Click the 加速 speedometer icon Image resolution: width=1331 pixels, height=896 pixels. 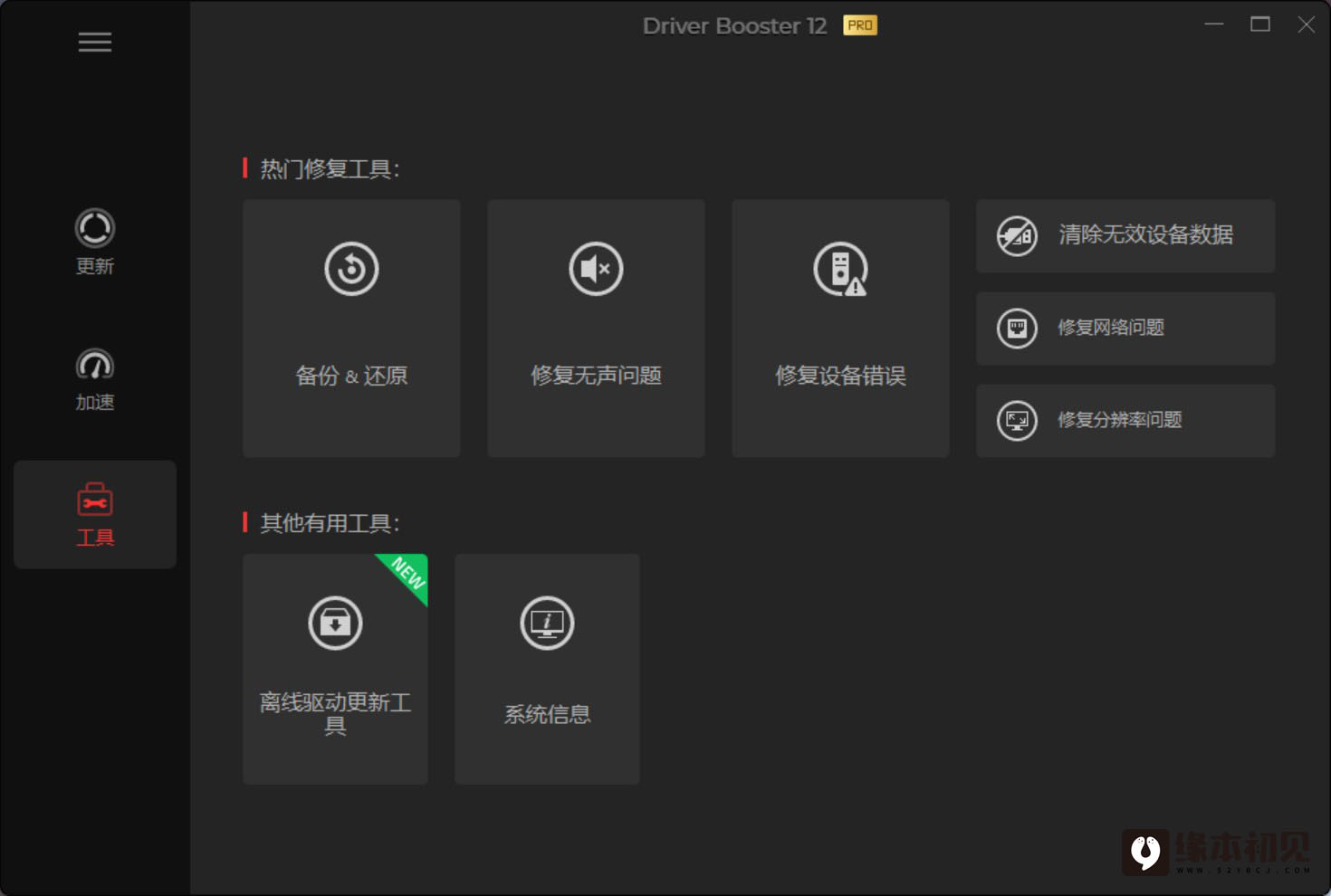click(x=95, y=365)
